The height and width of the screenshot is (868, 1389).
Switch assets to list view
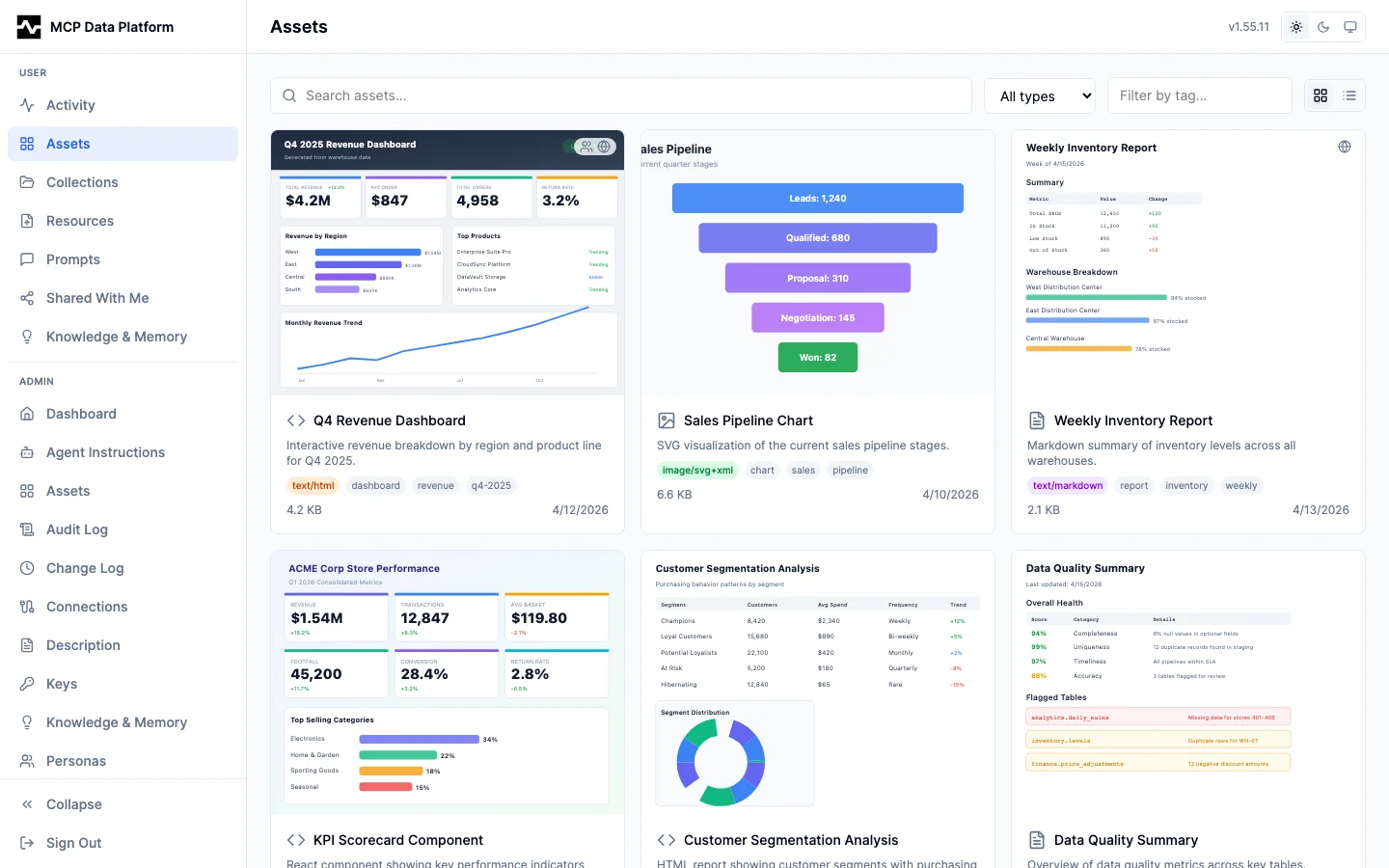pyautogui.click(x=1349, y=95)
